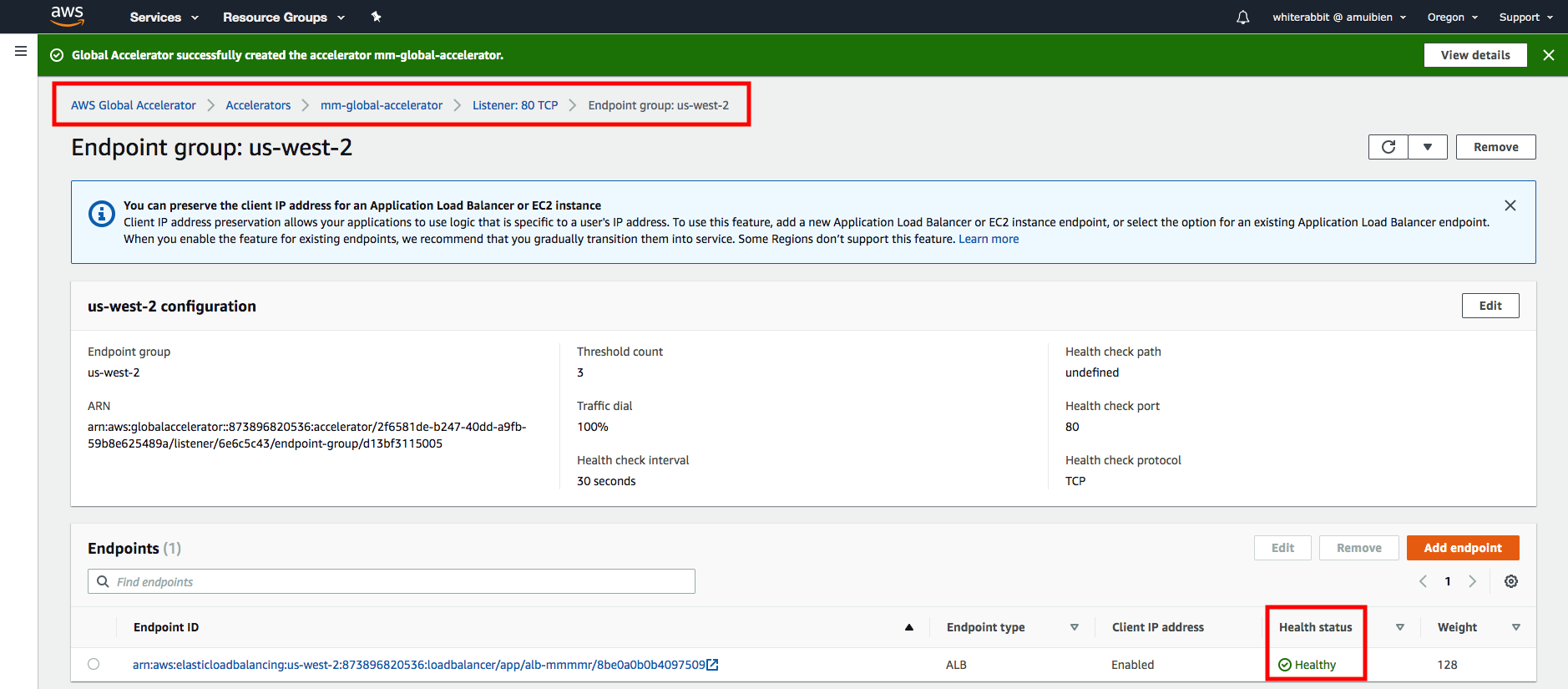The image size is (1568, 689).
Task: Click the pin shortcut icon in the top bar
Action: coord(377,17)
